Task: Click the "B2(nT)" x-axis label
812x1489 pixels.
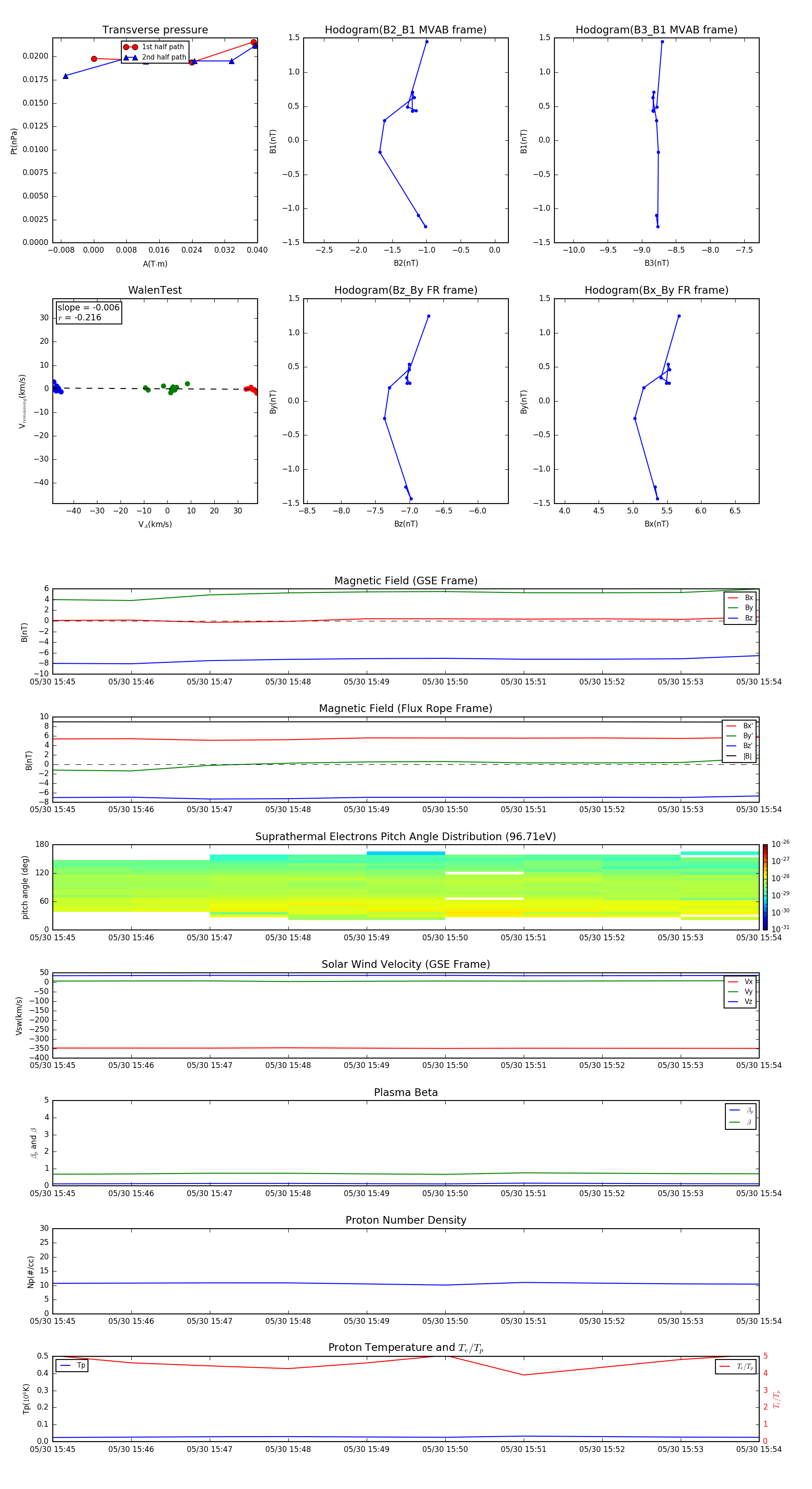Action: [406, 263]
